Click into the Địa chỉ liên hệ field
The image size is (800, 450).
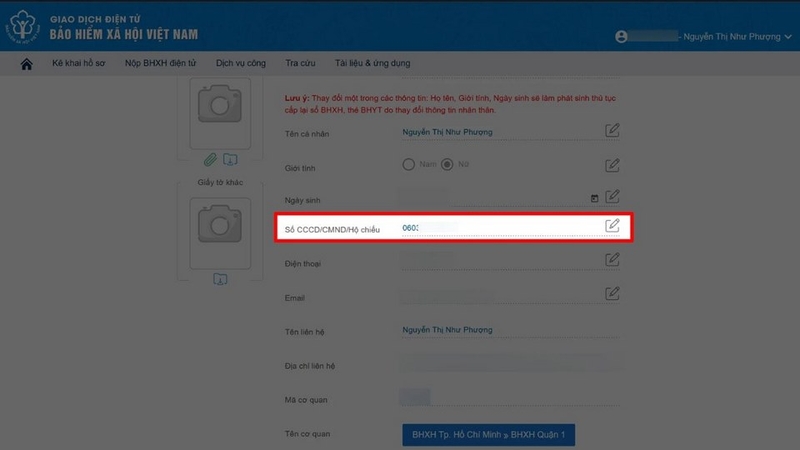(510, 364)
